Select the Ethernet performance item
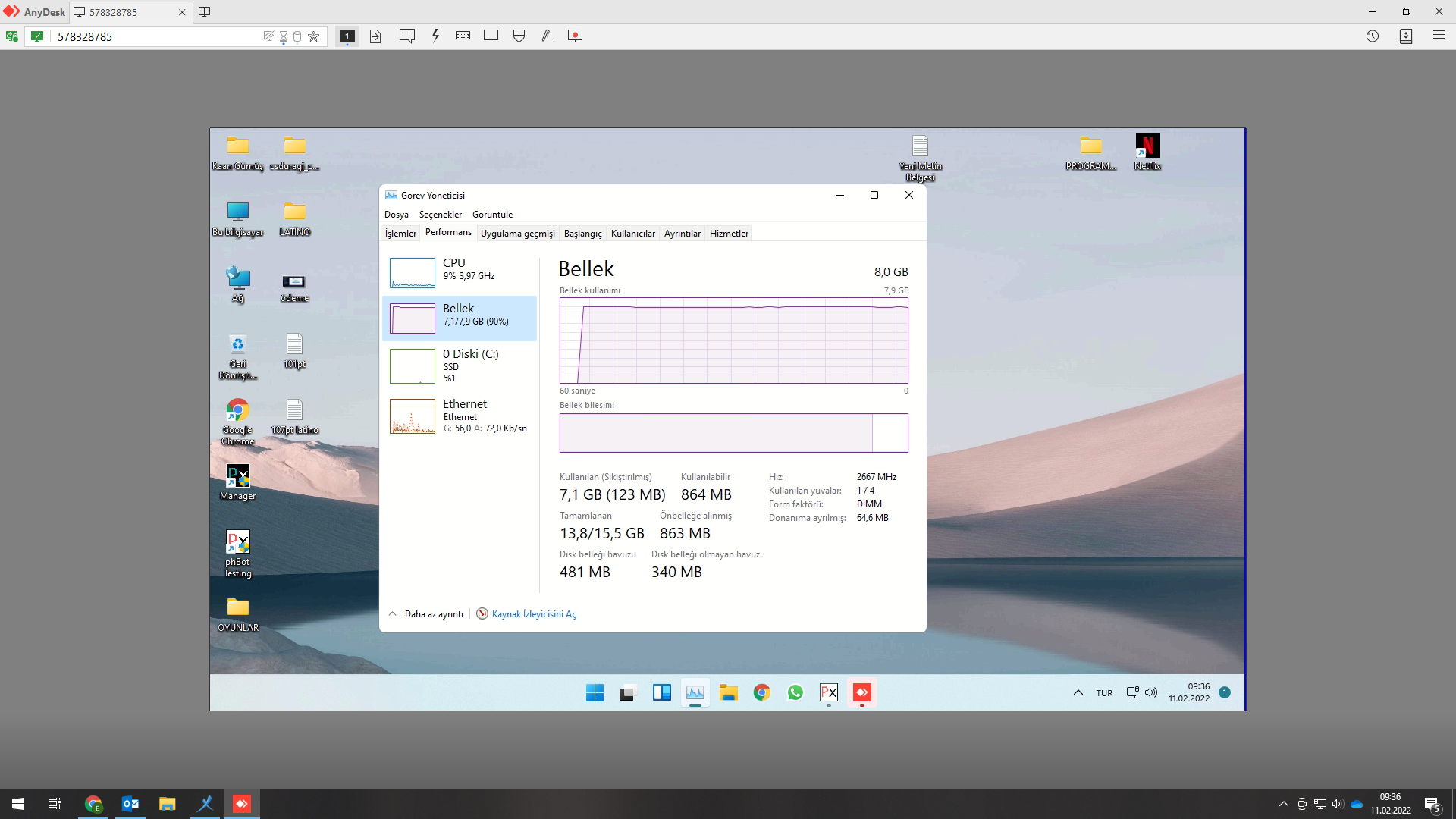Screen dimensions: 1456x819 tap(460, 416)
